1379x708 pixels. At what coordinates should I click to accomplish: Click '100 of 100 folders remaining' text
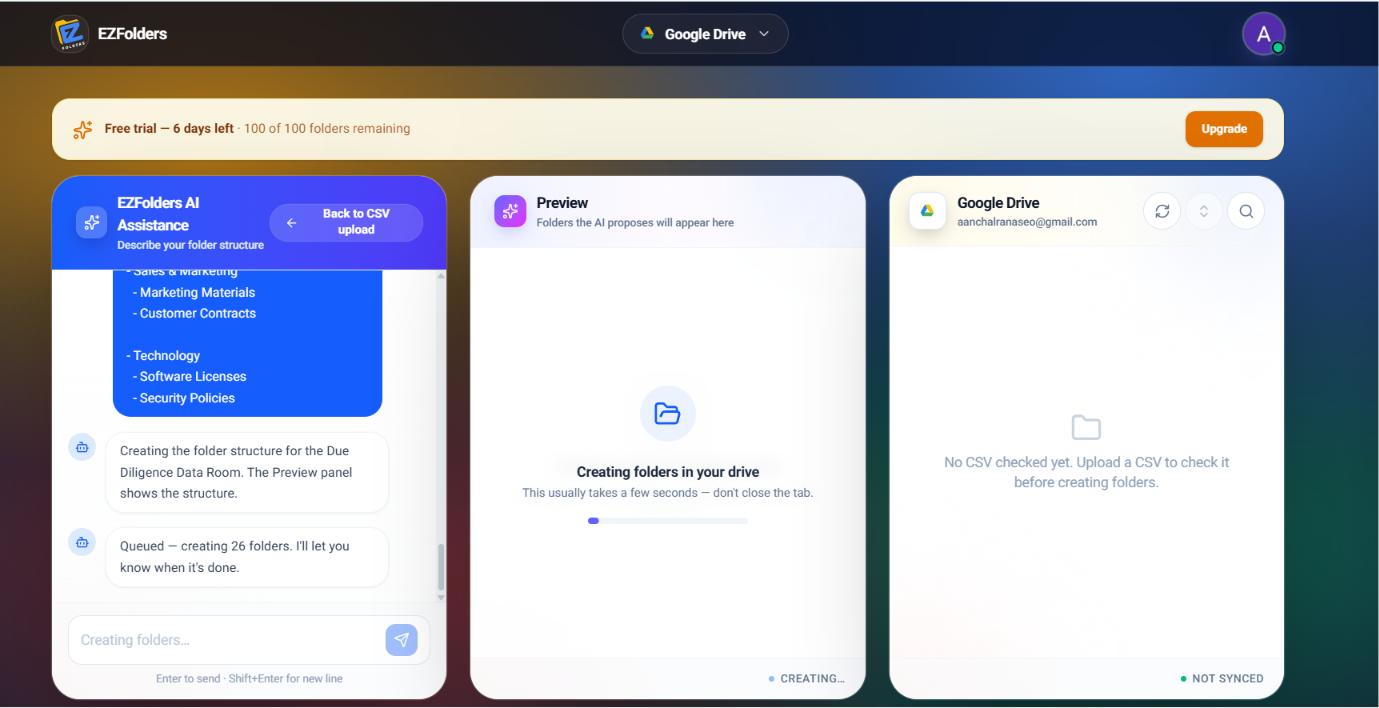(327, 129)
